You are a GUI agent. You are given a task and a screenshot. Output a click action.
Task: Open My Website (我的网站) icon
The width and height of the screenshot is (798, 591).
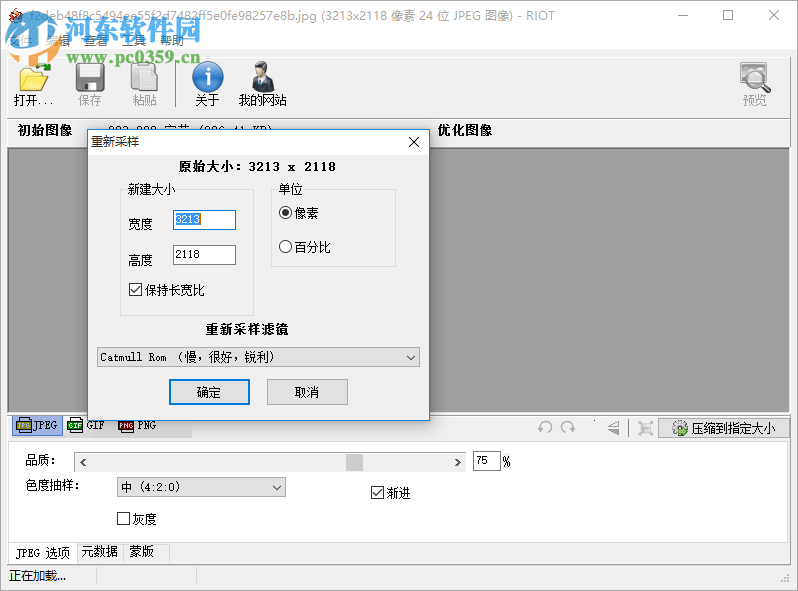pyautogui.click(x=263, y=77)
